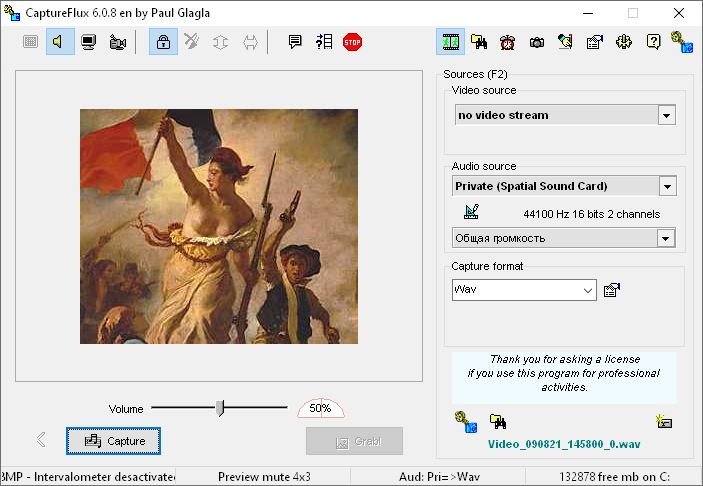Image resolution: width=703 pixels, height=486 pixels.
Task: Click the photo camera snapshot icon
Action: (x=537, y=43)
